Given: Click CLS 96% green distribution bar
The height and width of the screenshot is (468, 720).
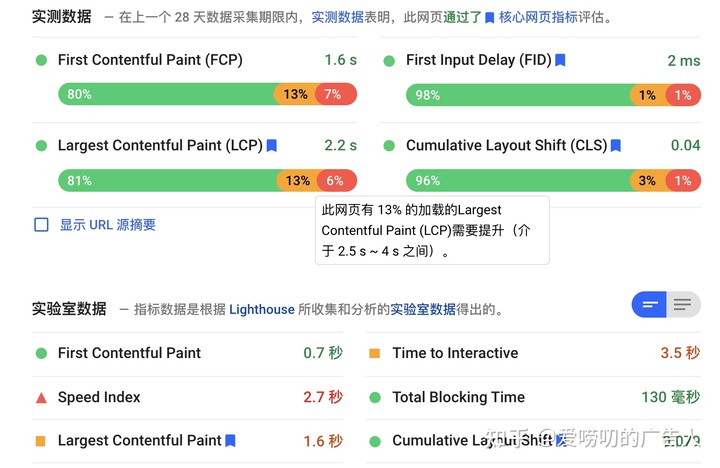Looking at the screenshot, I should tap(515, 181).
